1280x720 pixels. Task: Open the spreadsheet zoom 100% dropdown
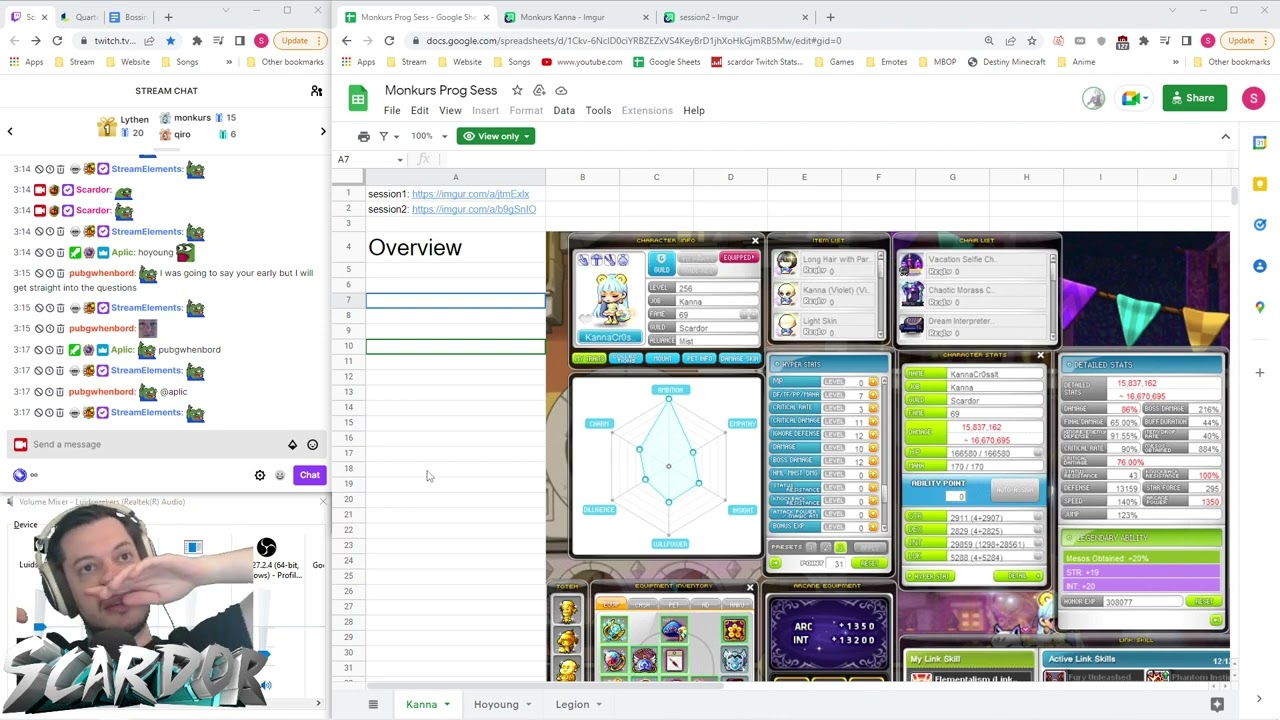coord(427,136)
